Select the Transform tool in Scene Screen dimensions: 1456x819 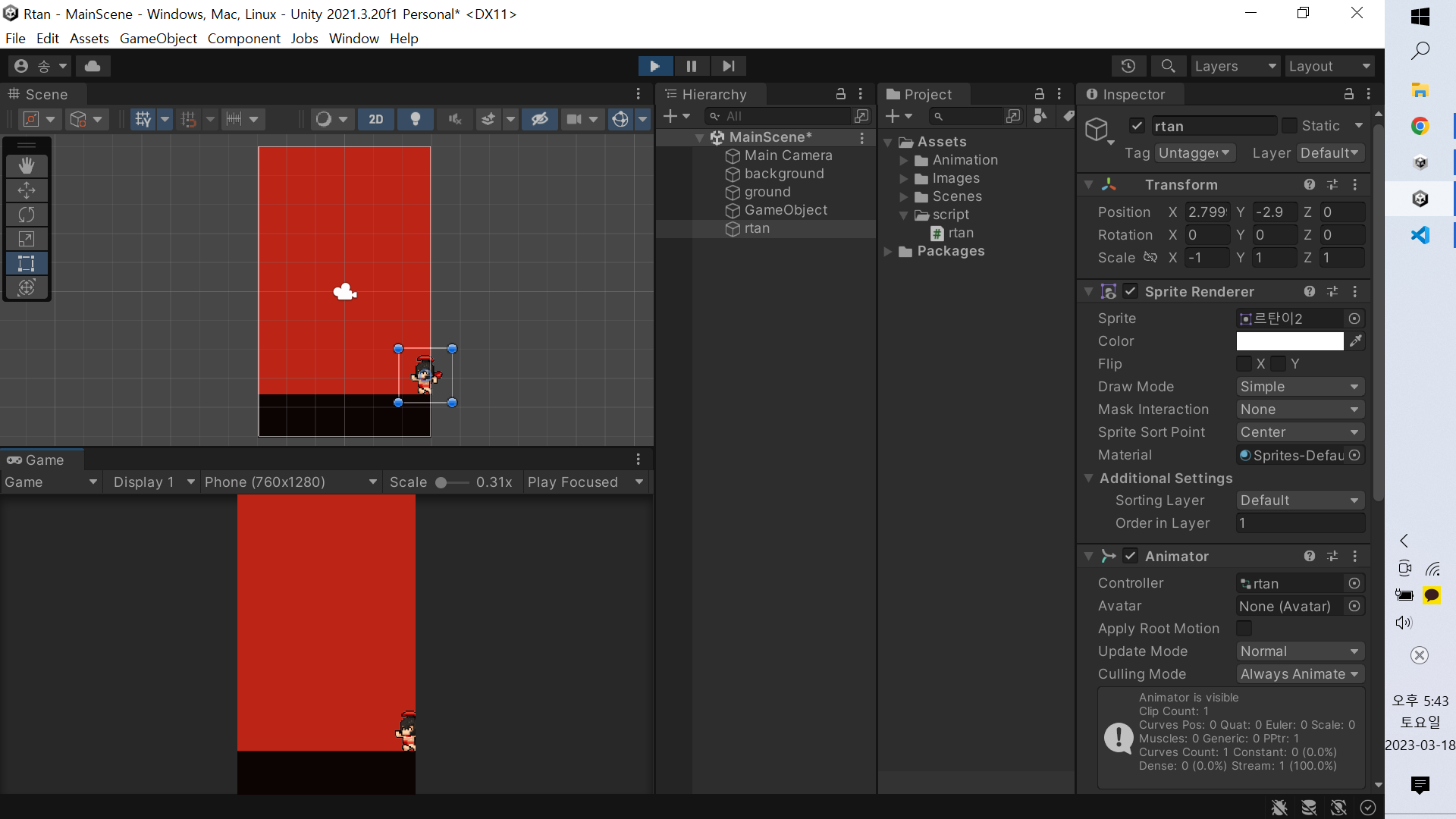[27, 287]
